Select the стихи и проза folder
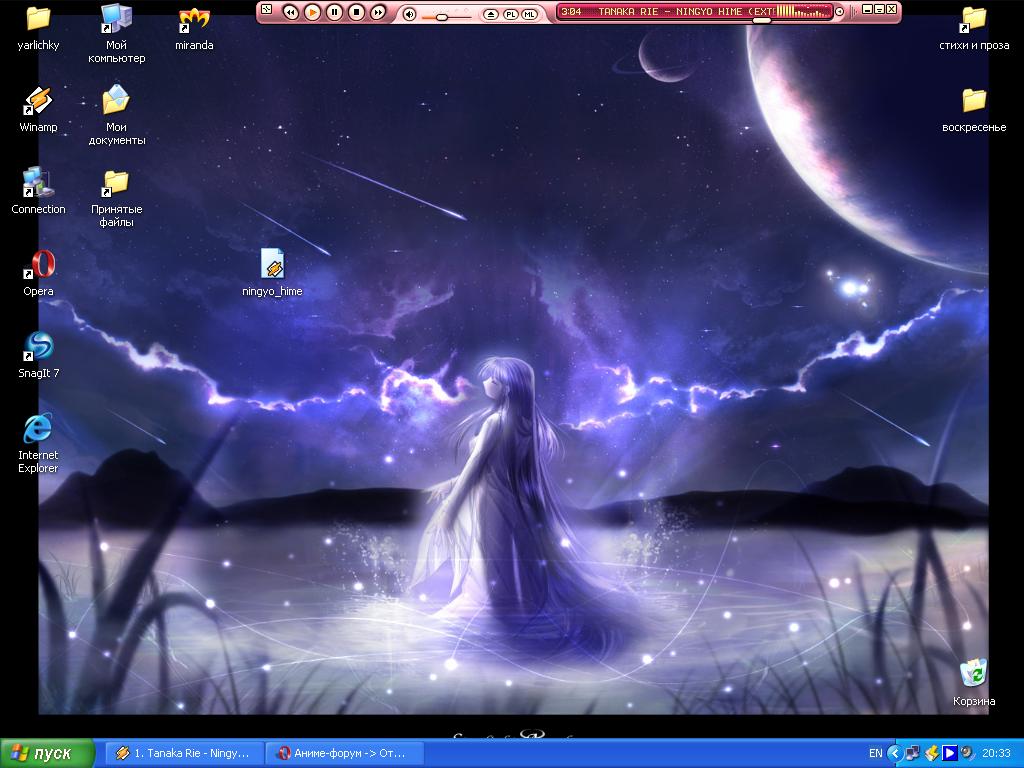1024x768 pixels. click(974, 29)
